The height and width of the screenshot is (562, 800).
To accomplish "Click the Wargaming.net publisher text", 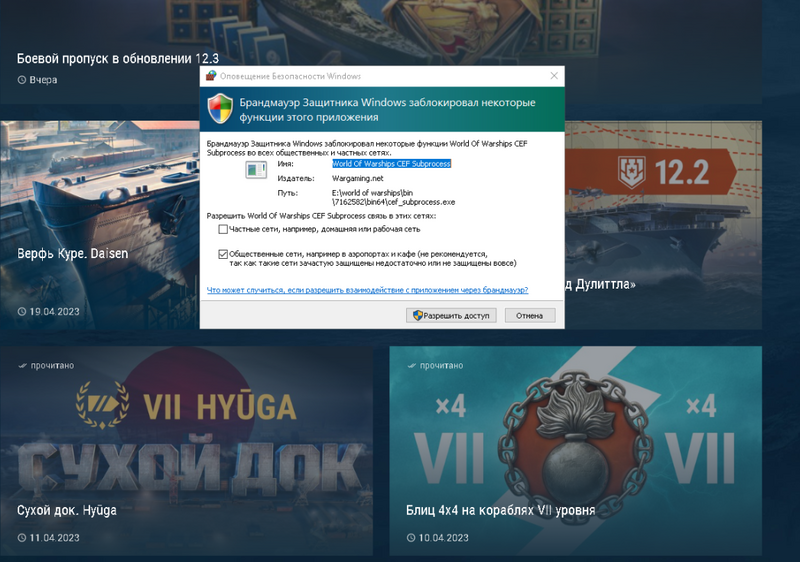I will pos(357,178).
